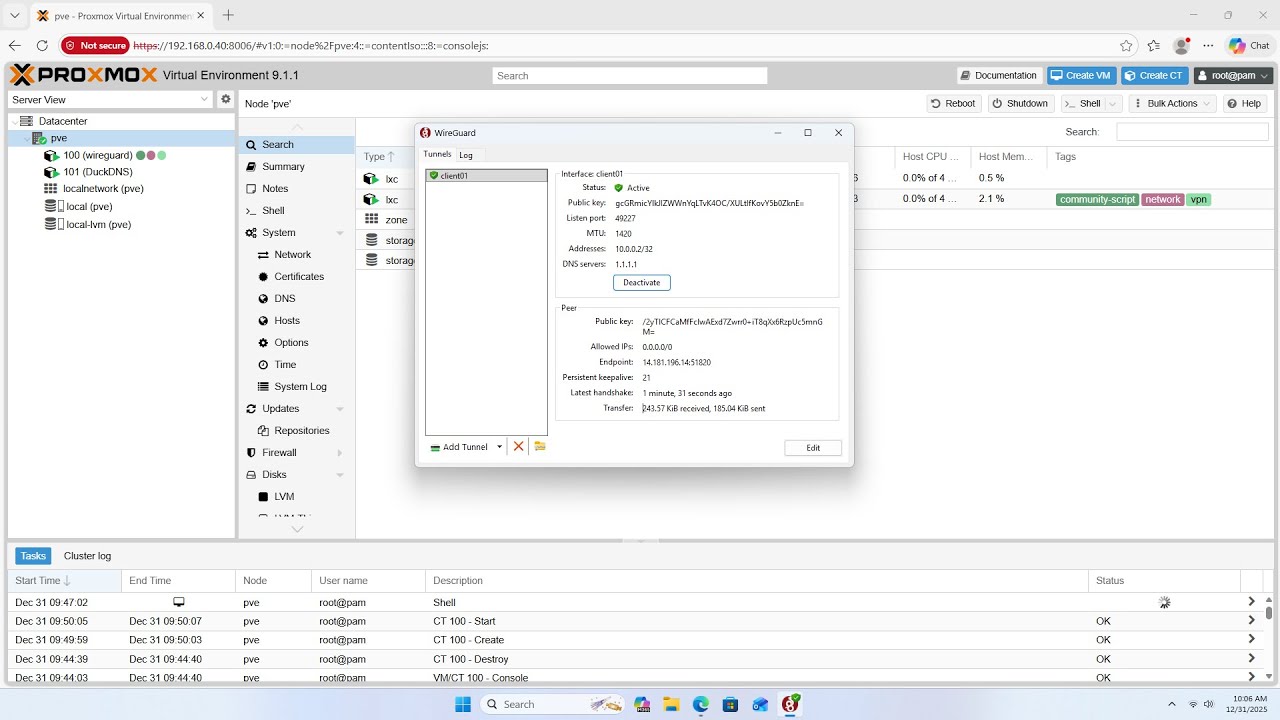The width and height of the screenshot is (1280, 720).
Task: Open the root@pam user menu
Action: coord(1234,76)
